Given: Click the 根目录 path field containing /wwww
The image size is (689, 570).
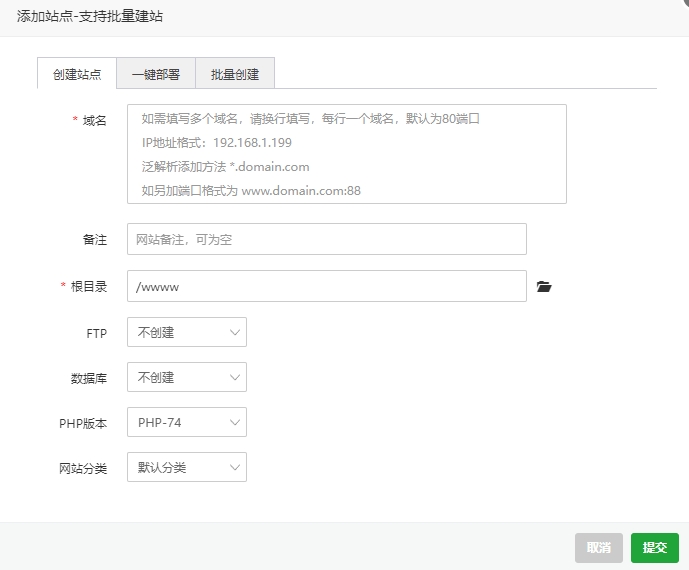Looking at the screenshot, I should click(x=326, y=286).
